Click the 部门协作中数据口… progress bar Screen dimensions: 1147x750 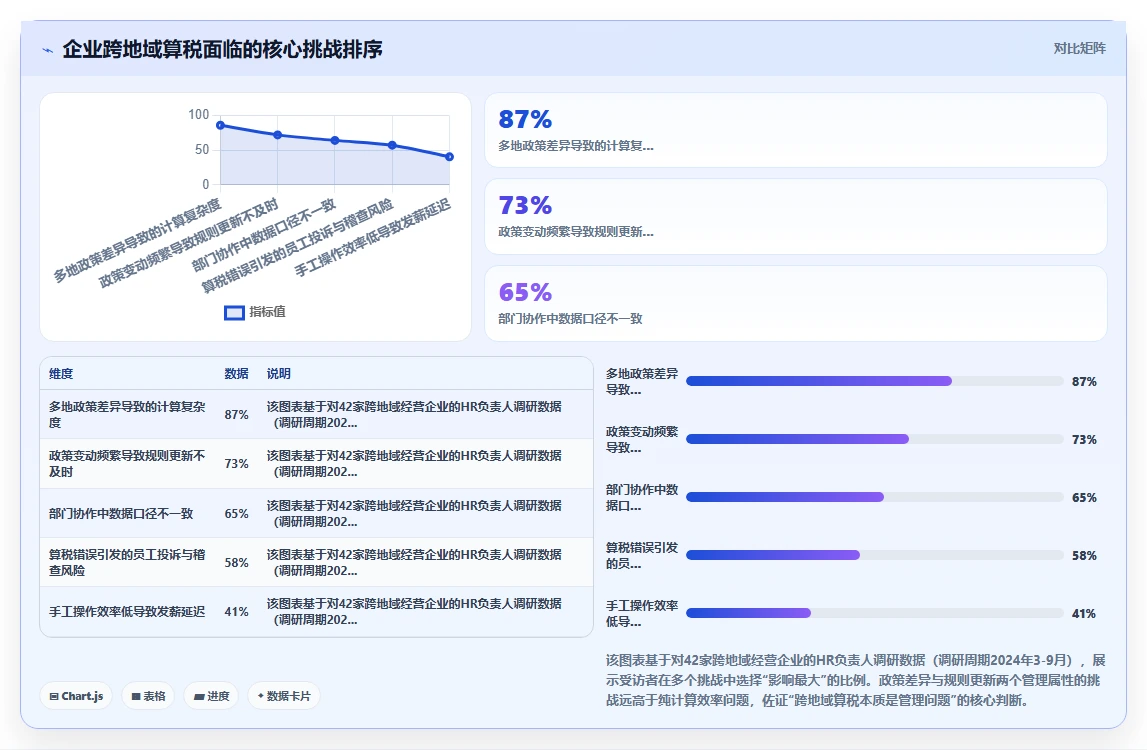click(874, 497)
